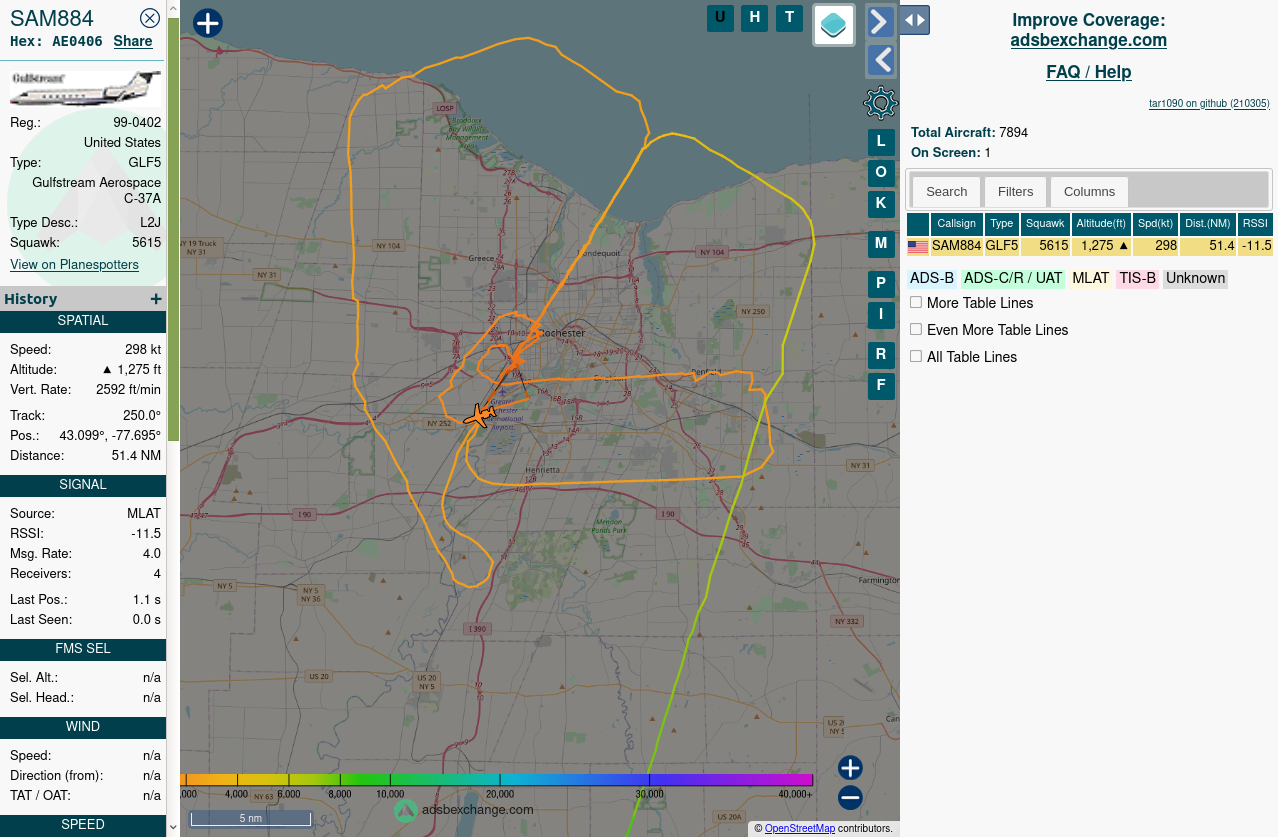
Task: Expand the History section with plus
Action: coord(156,299)
